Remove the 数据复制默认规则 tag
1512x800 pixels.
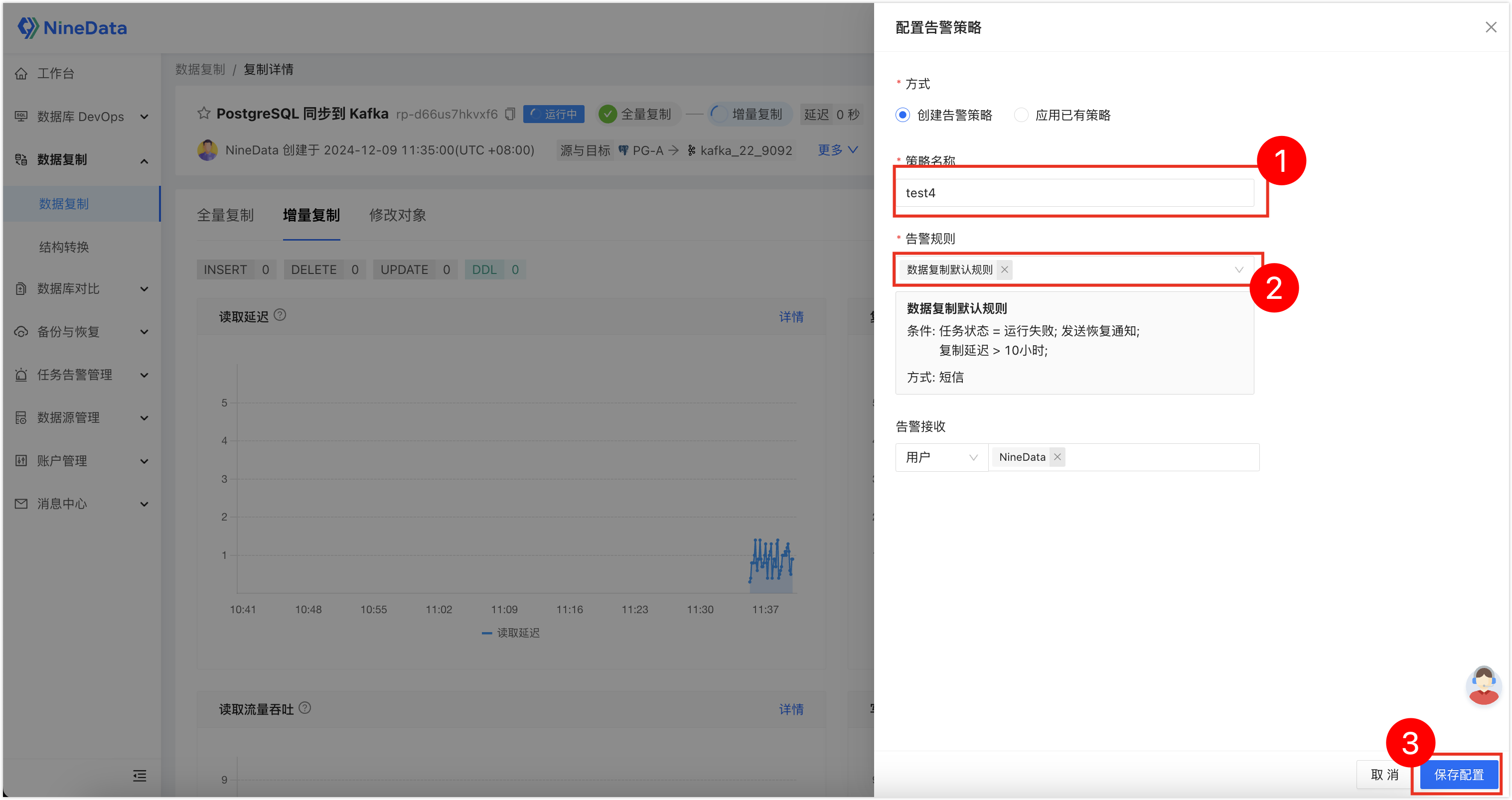tap(1004, 269)
